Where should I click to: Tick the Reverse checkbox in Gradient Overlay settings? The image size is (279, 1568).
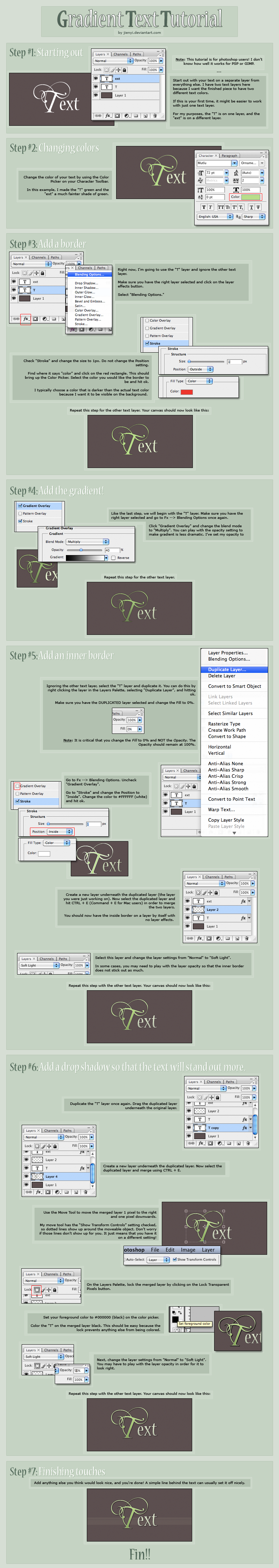click(x=113, y=558)
